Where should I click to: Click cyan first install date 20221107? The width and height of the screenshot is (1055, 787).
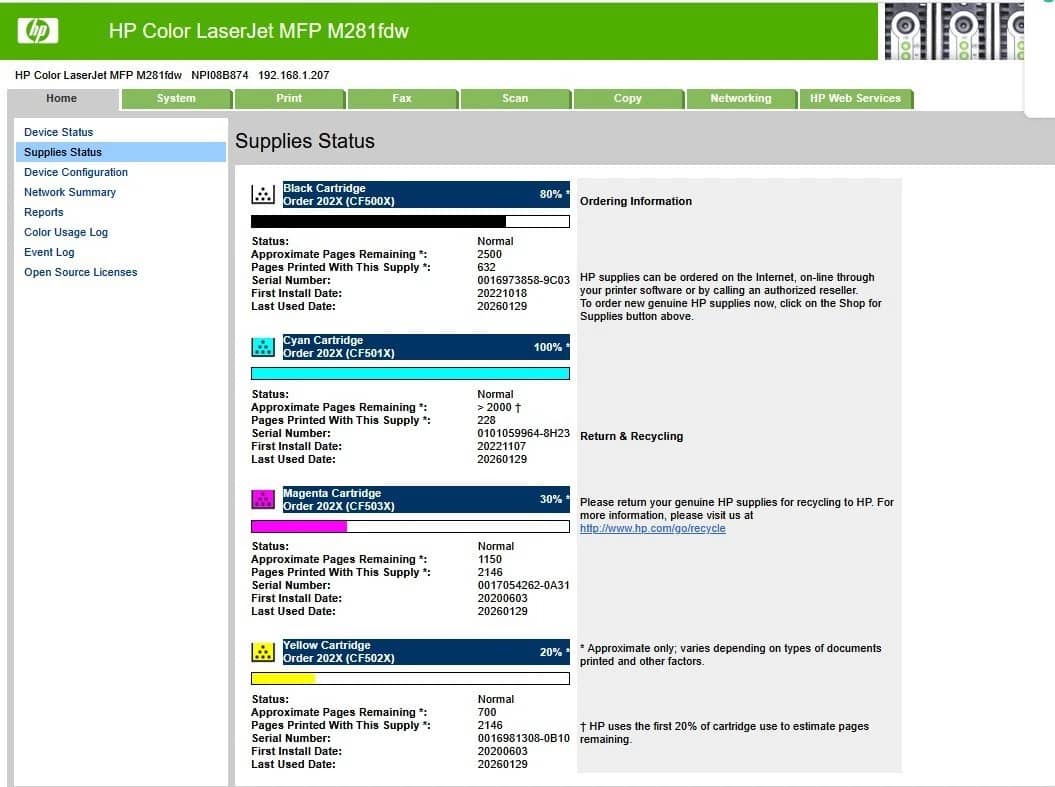point(502,446)
